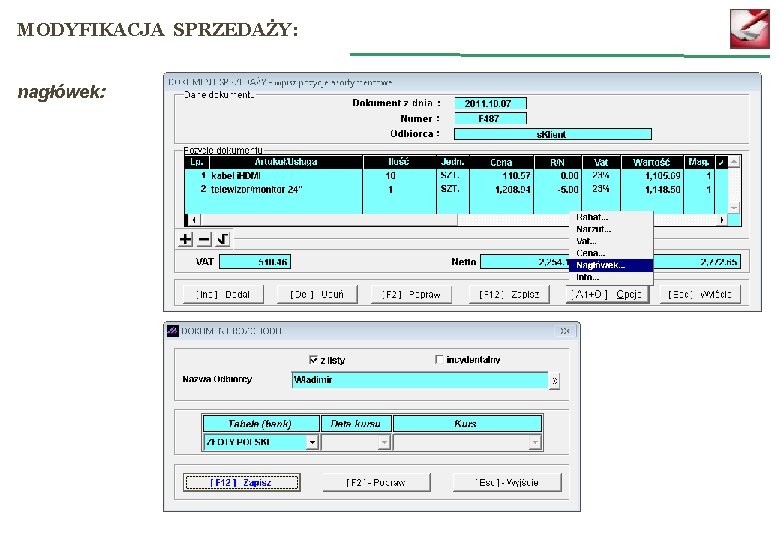Select the Vat... menu entry
Viewport: 780px width, 540px height.
click(611, 241)
